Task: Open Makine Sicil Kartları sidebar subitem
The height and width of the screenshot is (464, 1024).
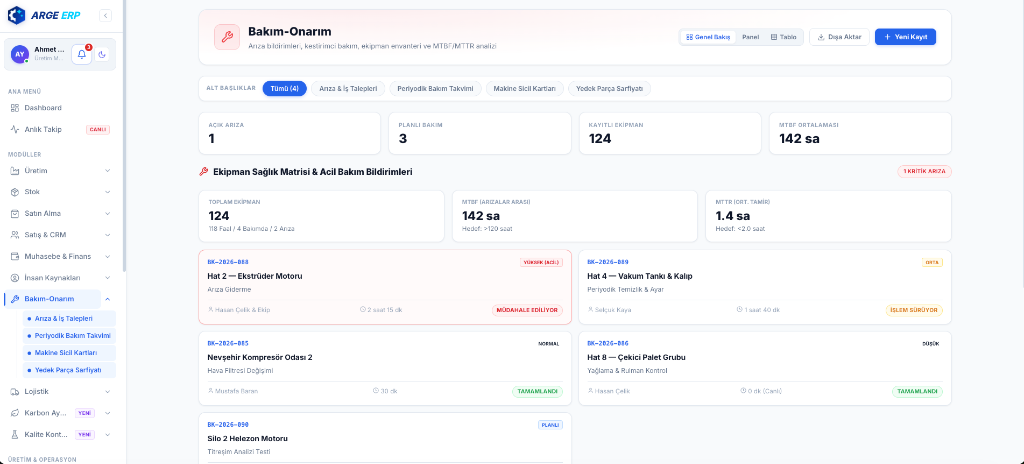Action: point(69,353)
